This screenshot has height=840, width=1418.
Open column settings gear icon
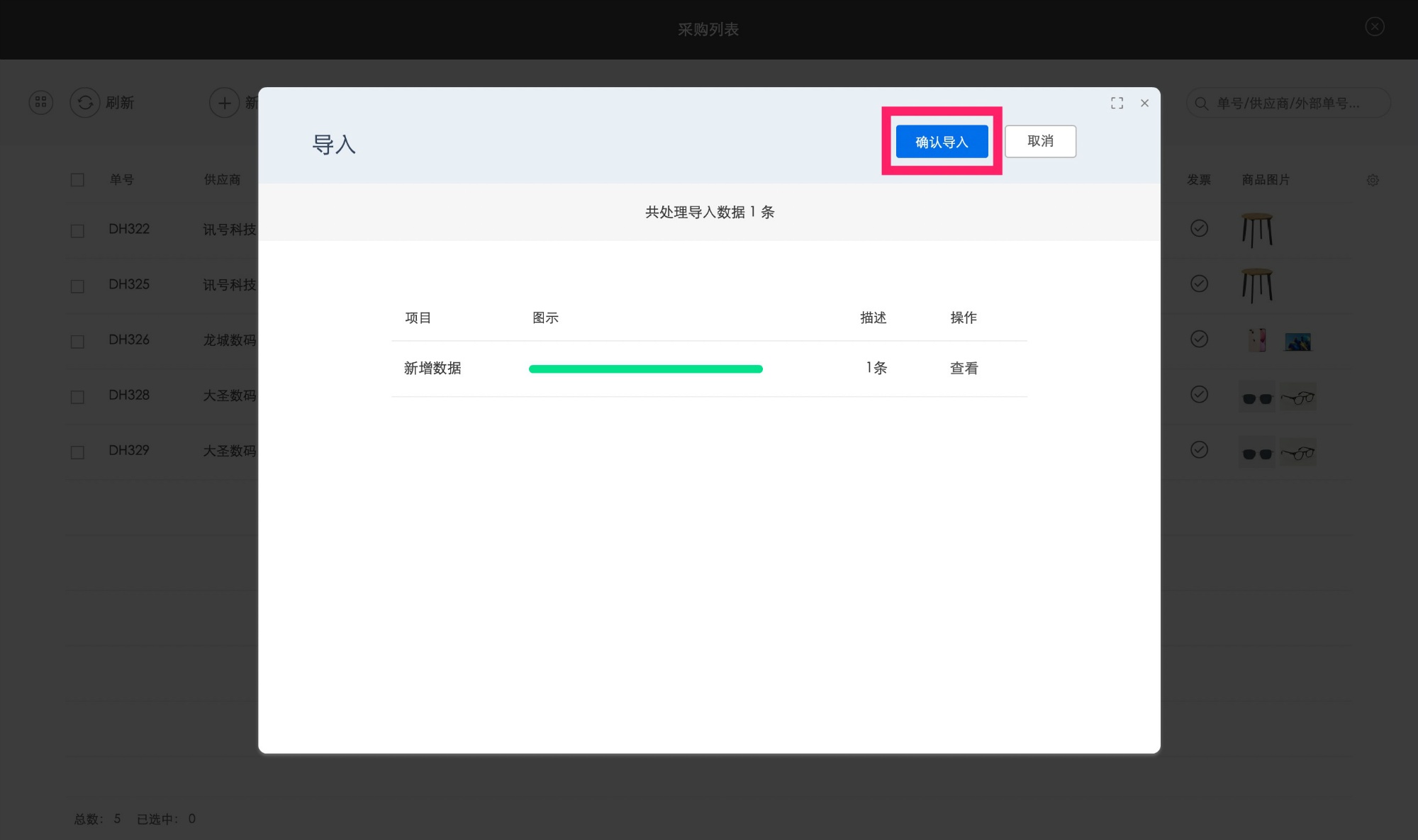pyautogui.click(x=1373, y=180)
